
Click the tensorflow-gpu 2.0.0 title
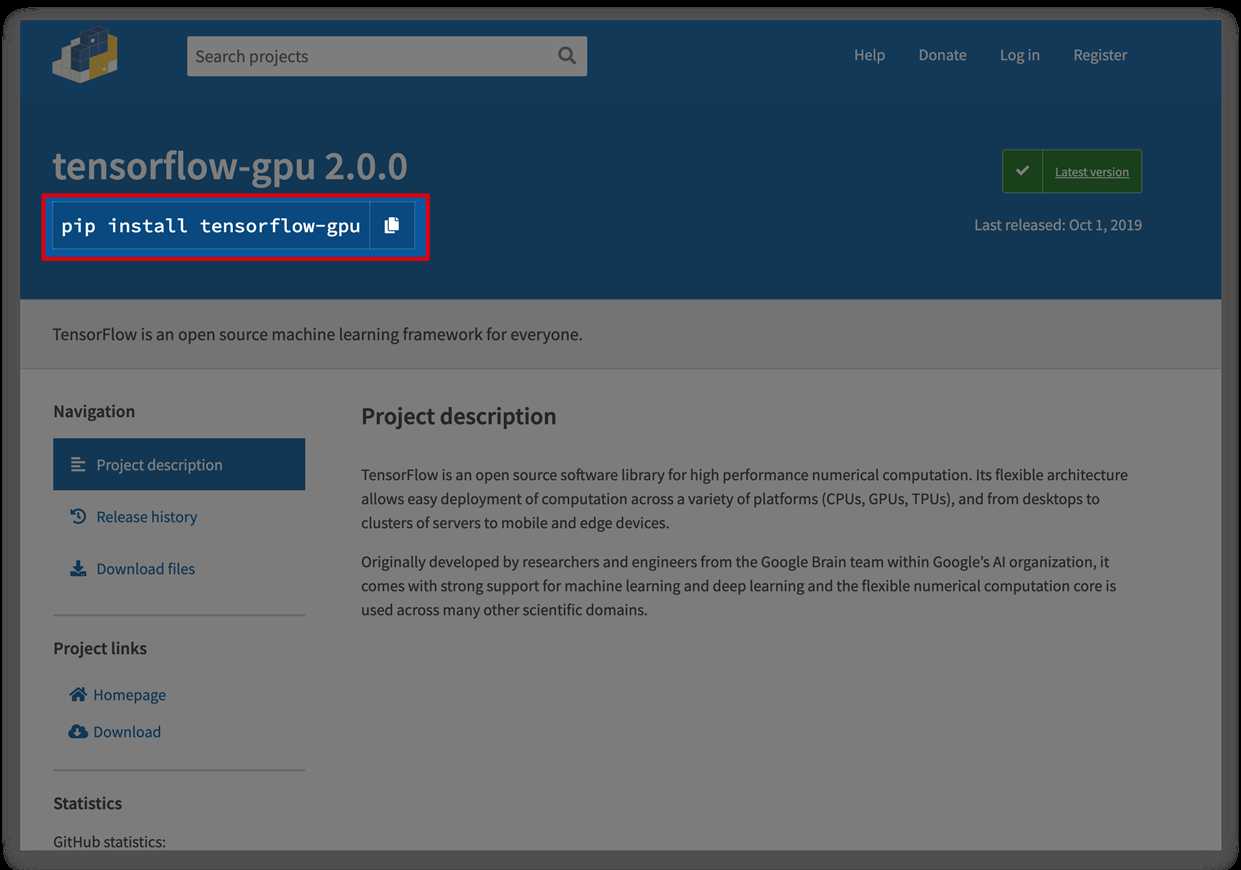coord(230,167)
